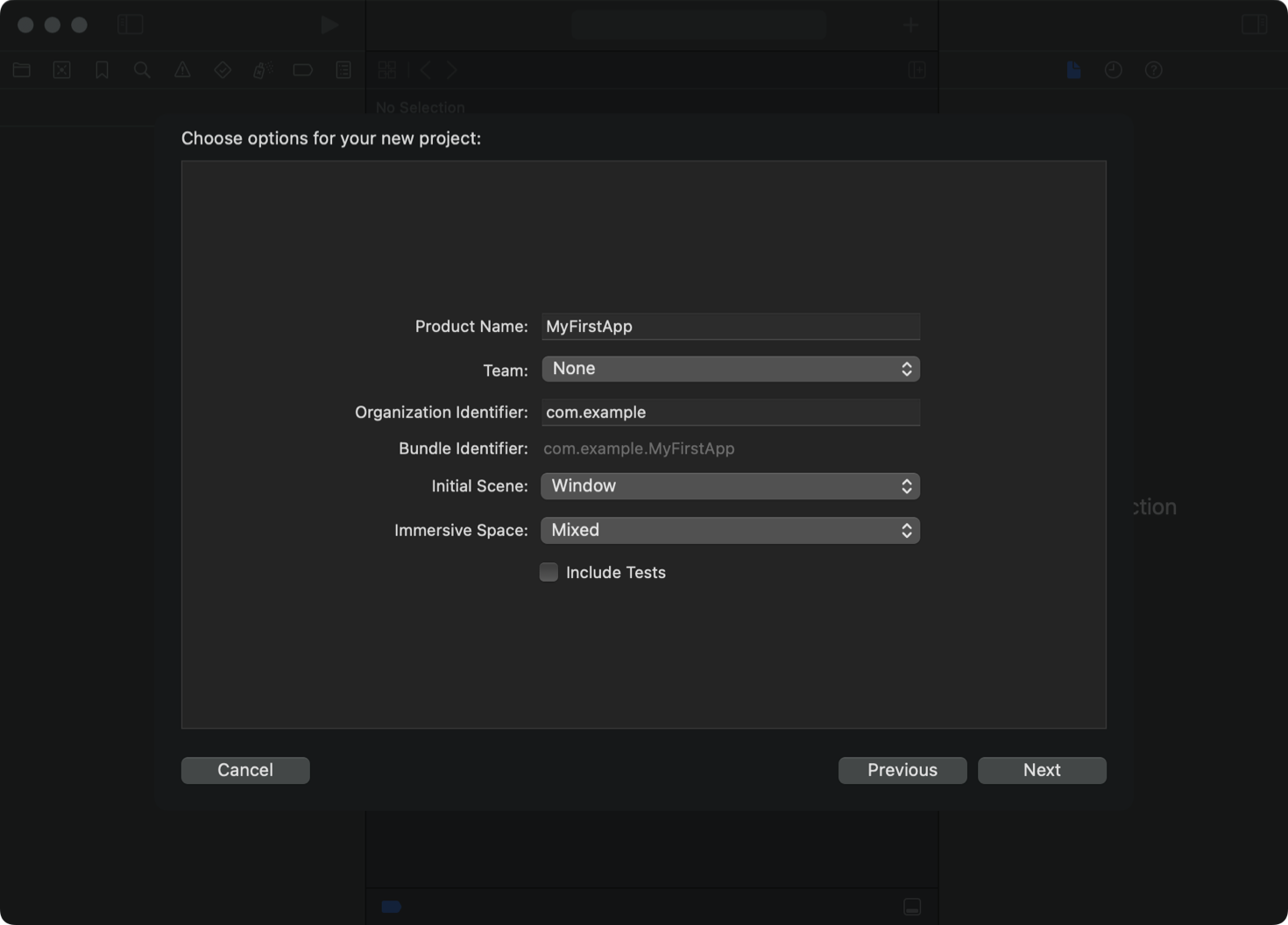Open the Find navigator magnifier icon
Screen dimensions: 1288x925
142,70
